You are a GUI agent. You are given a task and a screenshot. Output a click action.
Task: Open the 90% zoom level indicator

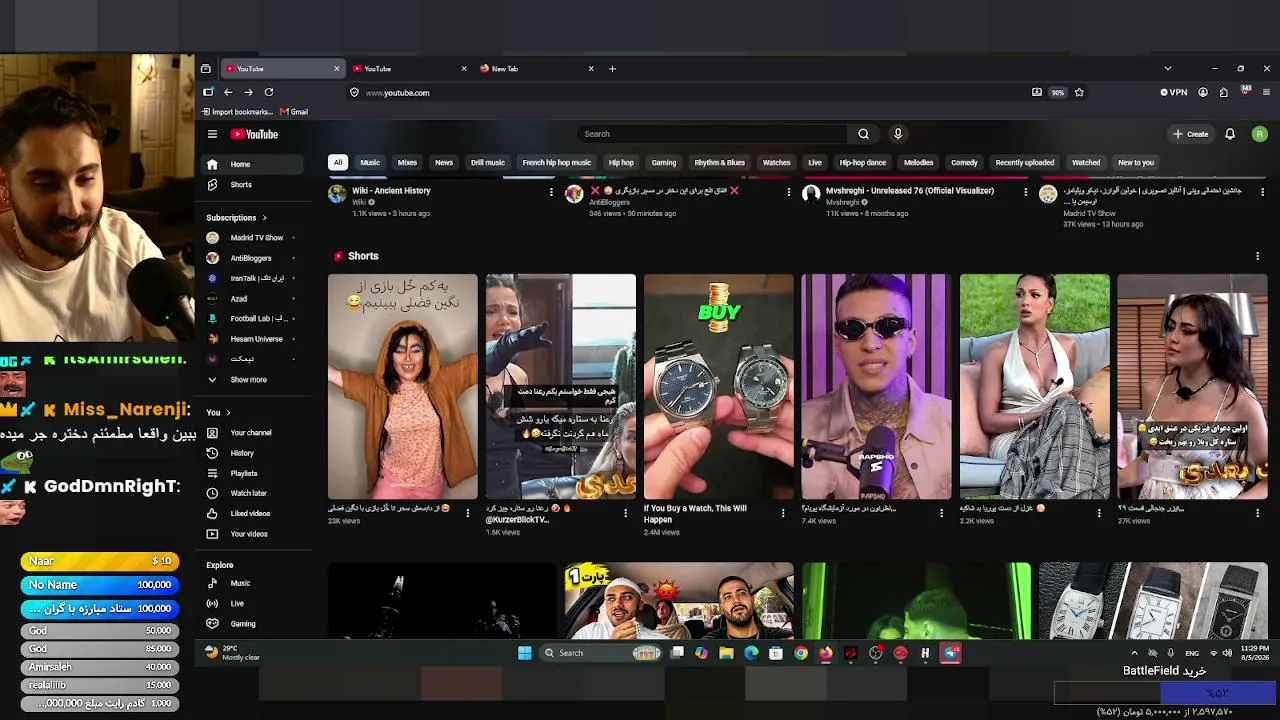[x=1058, y=92]
